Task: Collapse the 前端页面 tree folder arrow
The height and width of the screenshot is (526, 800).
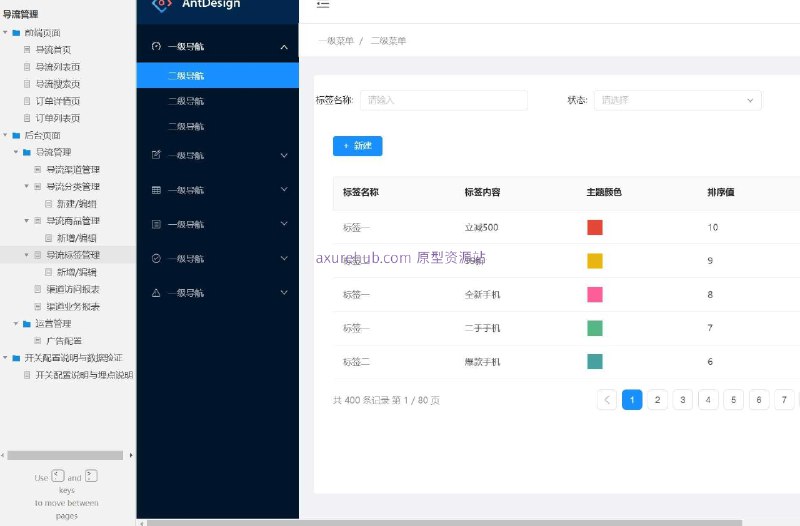Action: (5, 32)
